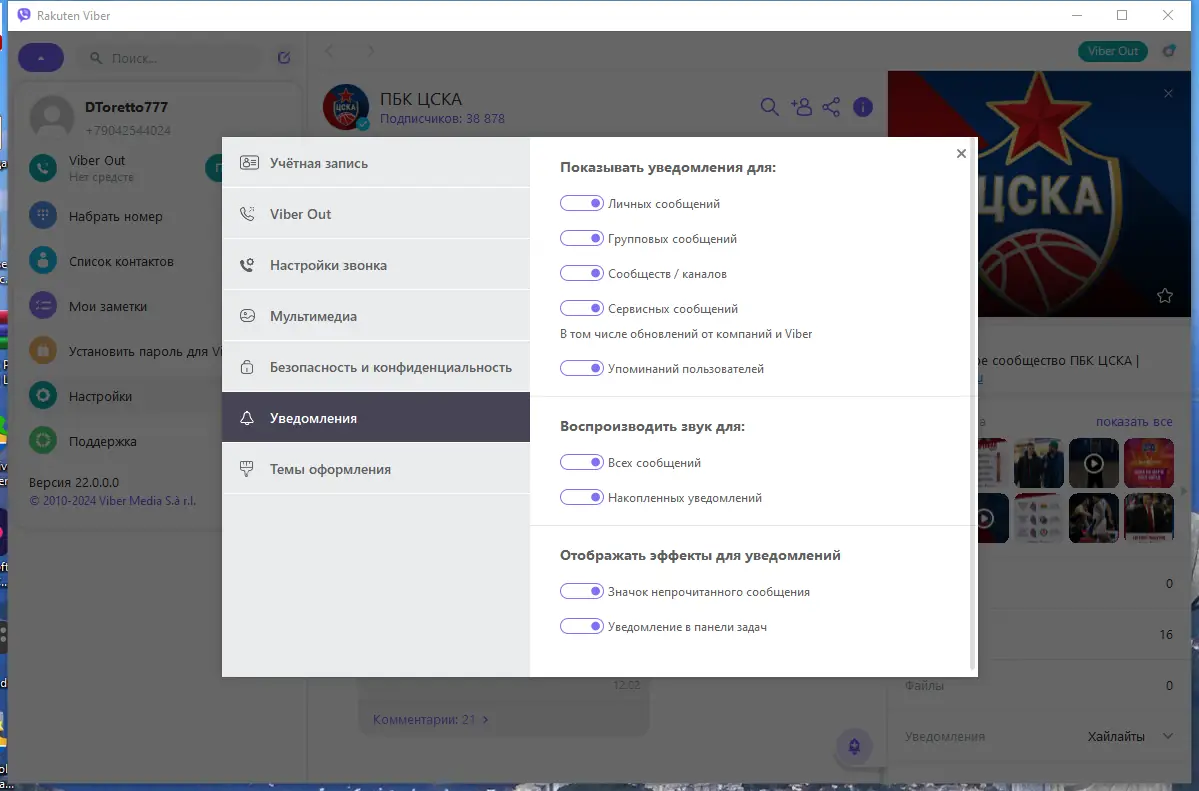This screenshot has width=1199, height=791.
Task: Click the показать все media link
Action: point(1133,422)
